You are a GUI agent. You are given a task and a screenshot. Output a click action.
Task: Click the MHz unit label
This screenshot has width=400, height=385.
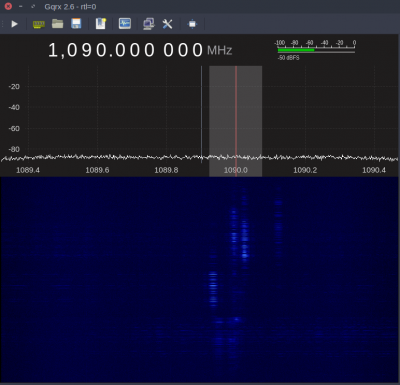tap(220, 51)
